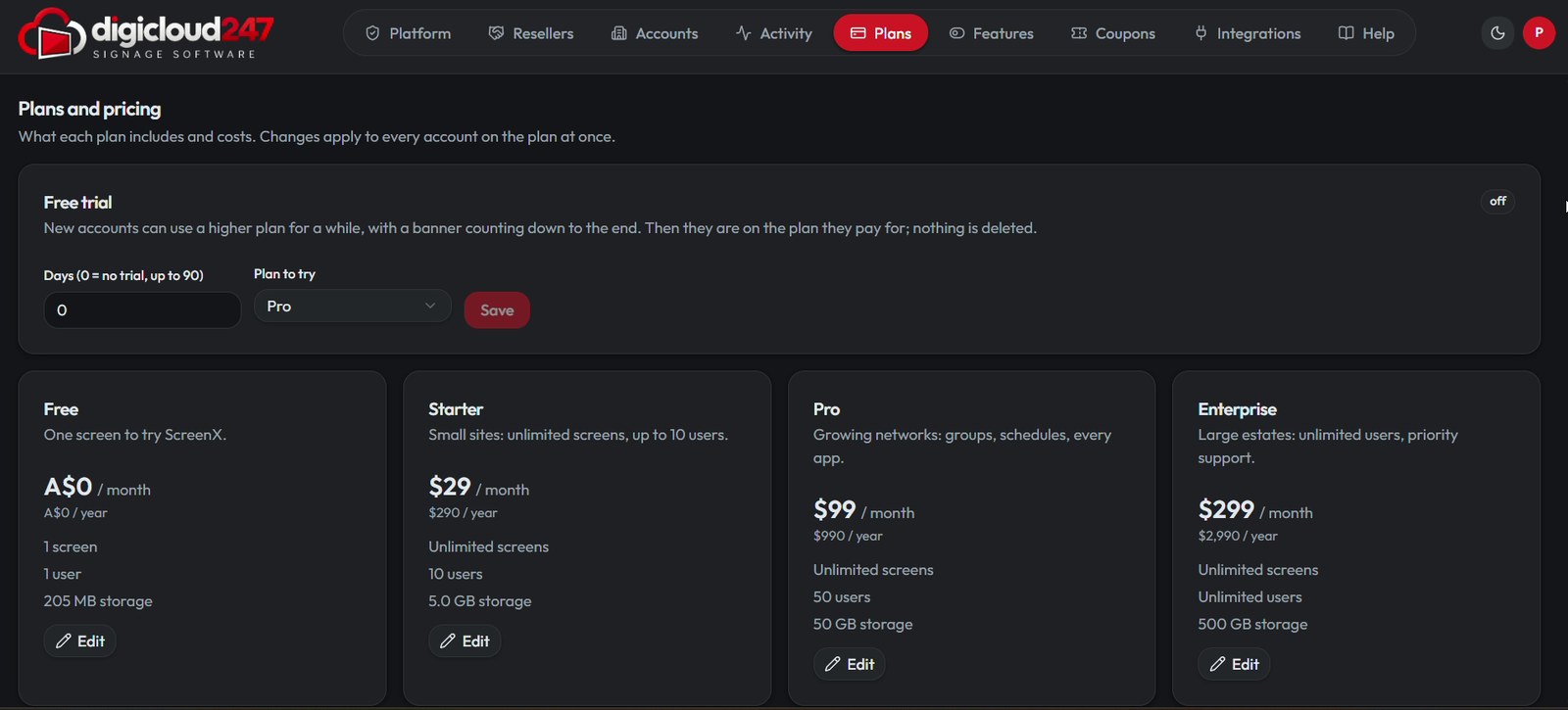1568x710 pixels.
Task: Click the $990 / year text
Action: point(848,536)
